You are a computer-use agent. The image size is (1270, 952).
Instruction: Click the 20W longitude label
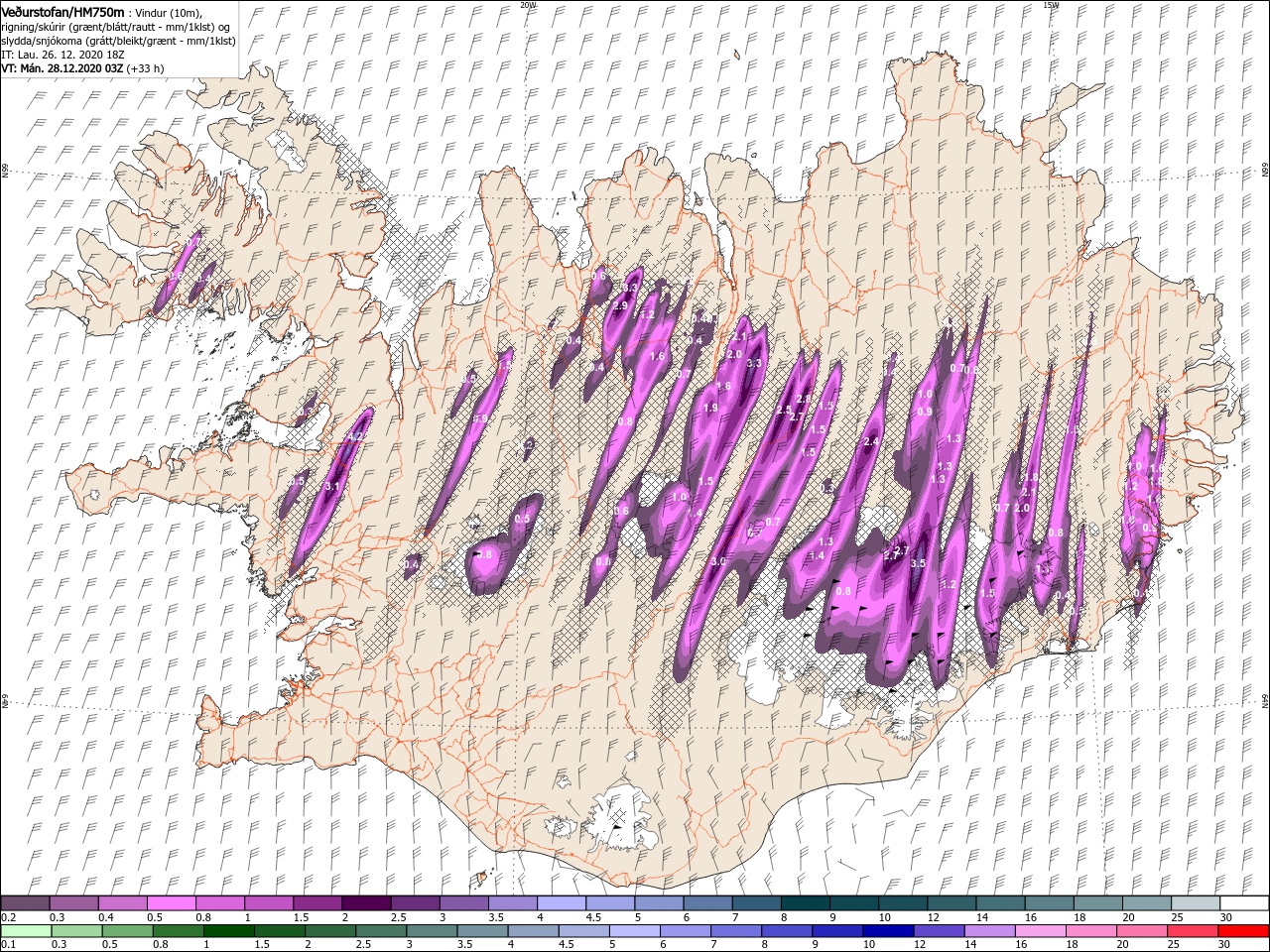tap(528, 5)
